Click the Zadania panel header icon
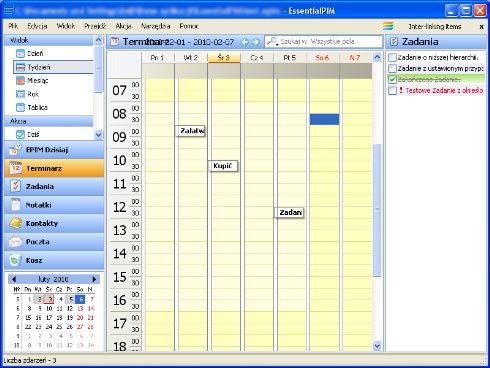 coord(394,41)
